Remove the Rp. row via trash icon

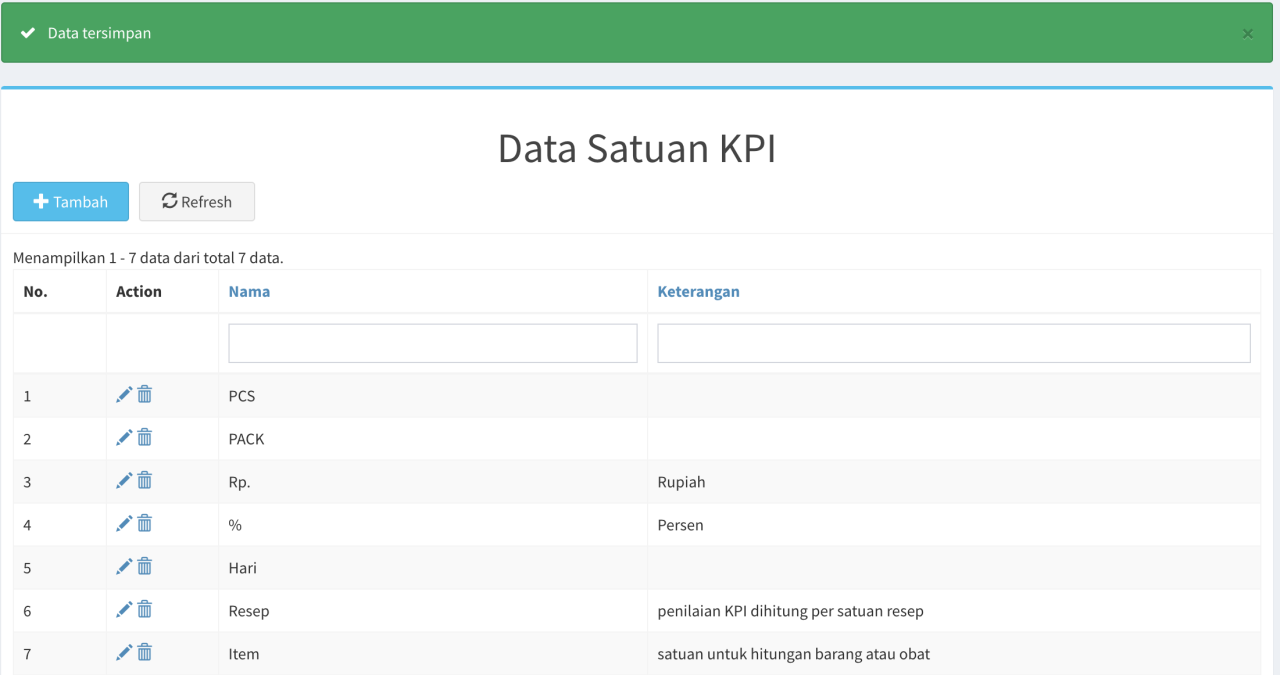(x=145, y=481)
